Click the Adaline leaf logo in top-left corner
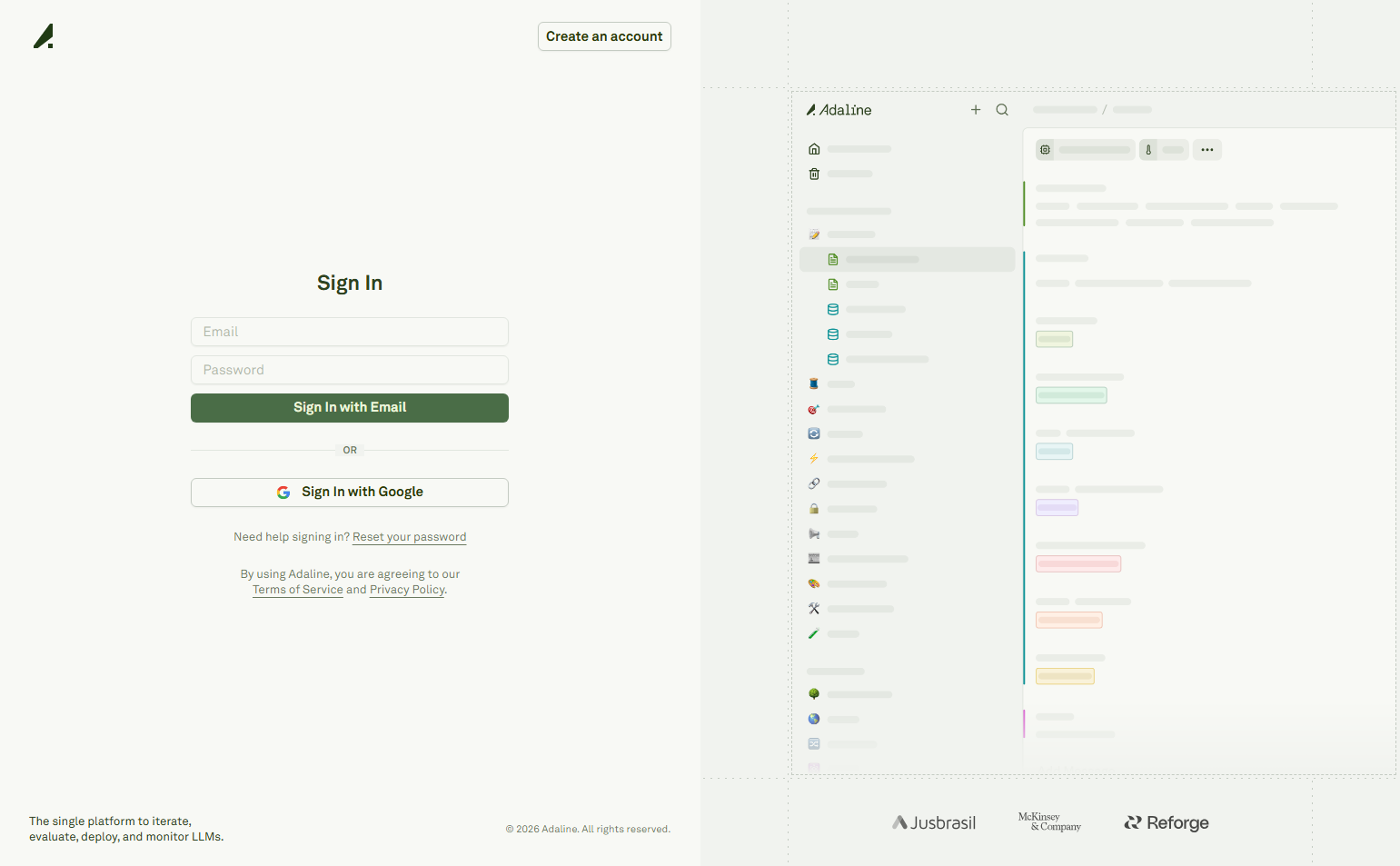 point(44,36)
